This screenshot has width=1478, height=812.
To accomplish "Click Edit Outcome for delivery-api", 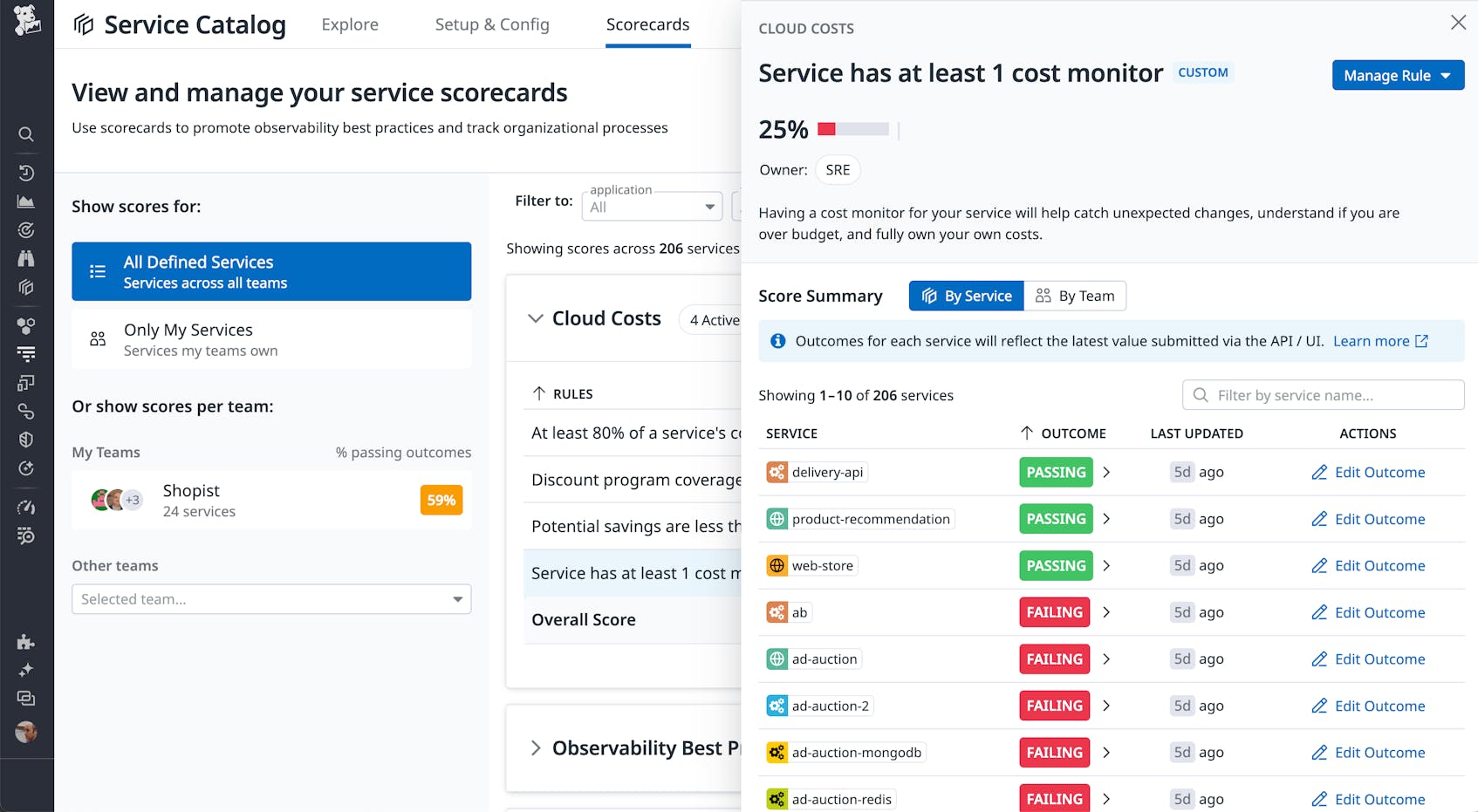I will (x=1368, y=472).
